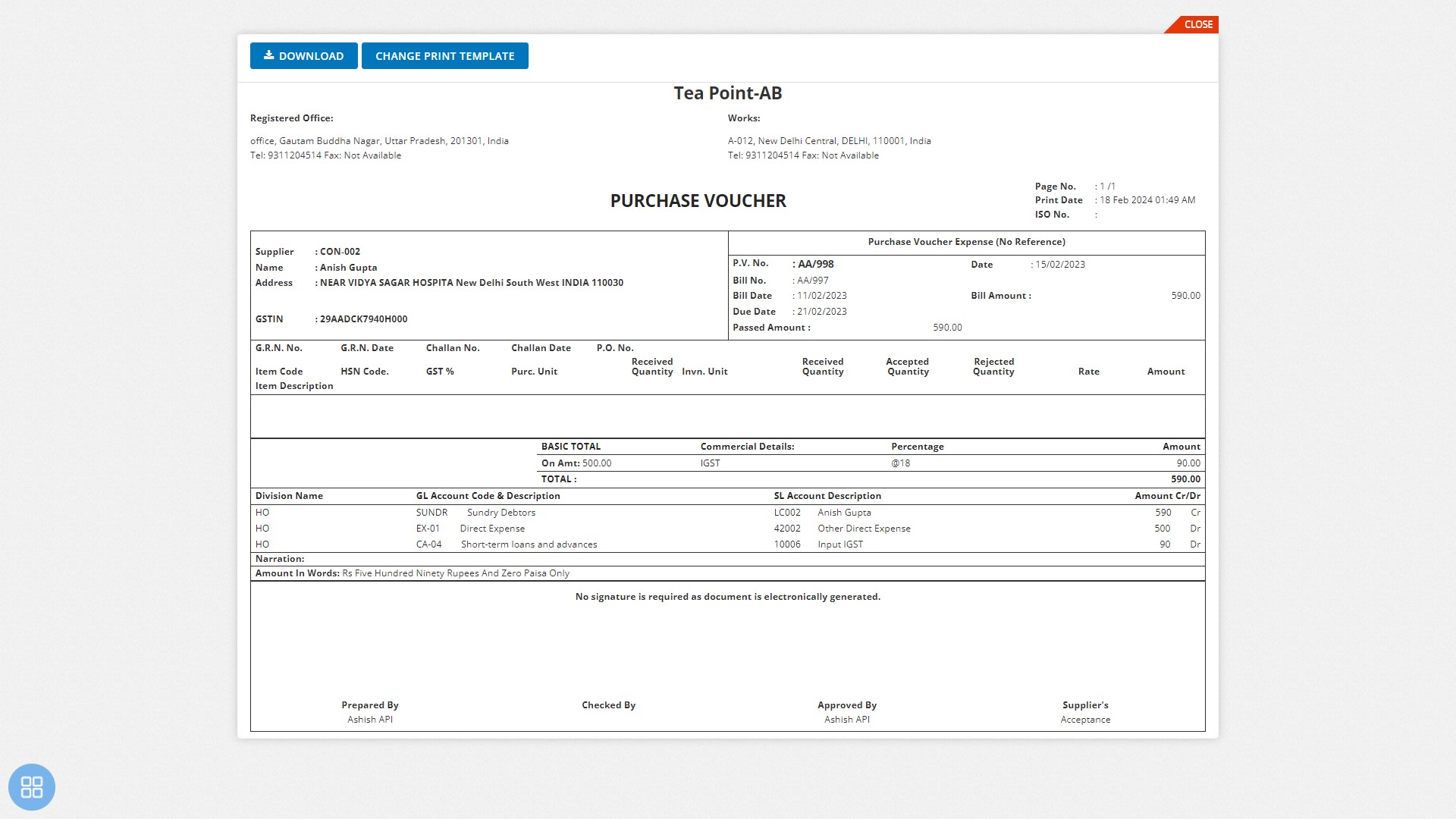Select 42002 Other Direct Expense
This screenshot has width=1456, height=819.
coord(842,529)
